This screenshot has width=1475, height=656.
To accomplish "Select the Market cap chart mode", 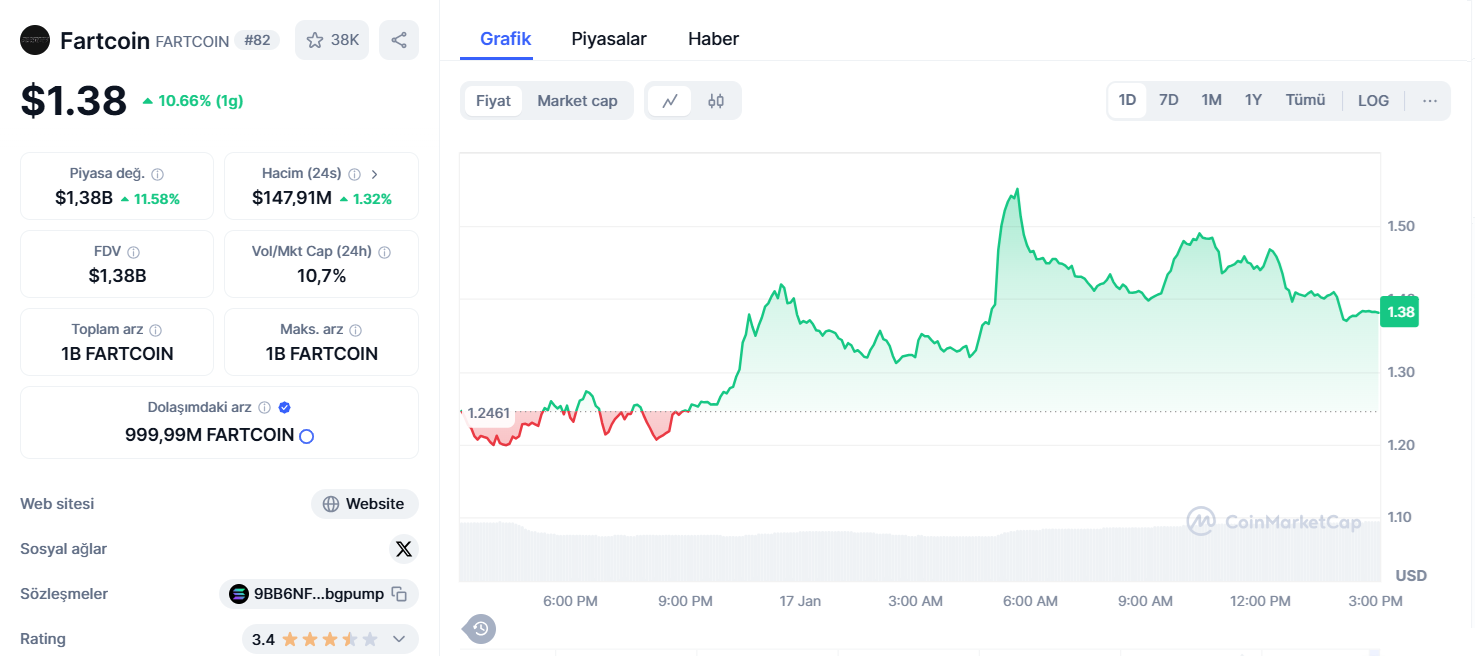I will tap(577, 101).
